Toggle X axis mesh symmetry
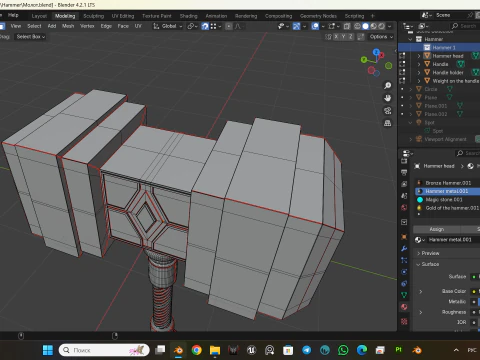The height and width of the screenshot is (360, 480). pos(336,37)
